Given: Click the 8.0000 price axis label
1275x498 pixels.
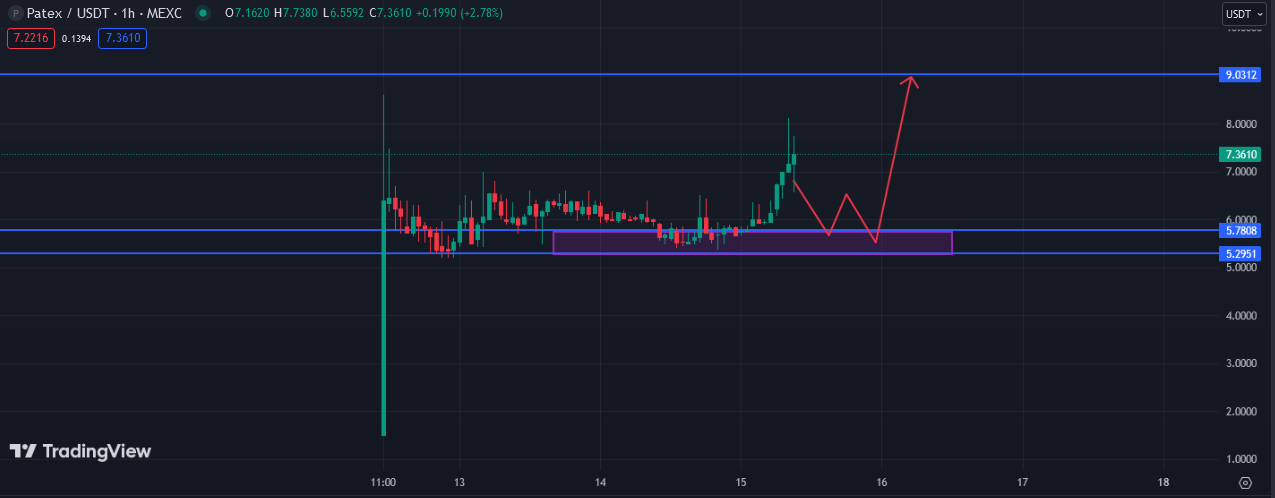Looking at the screenshot, I should (1243, 125).
